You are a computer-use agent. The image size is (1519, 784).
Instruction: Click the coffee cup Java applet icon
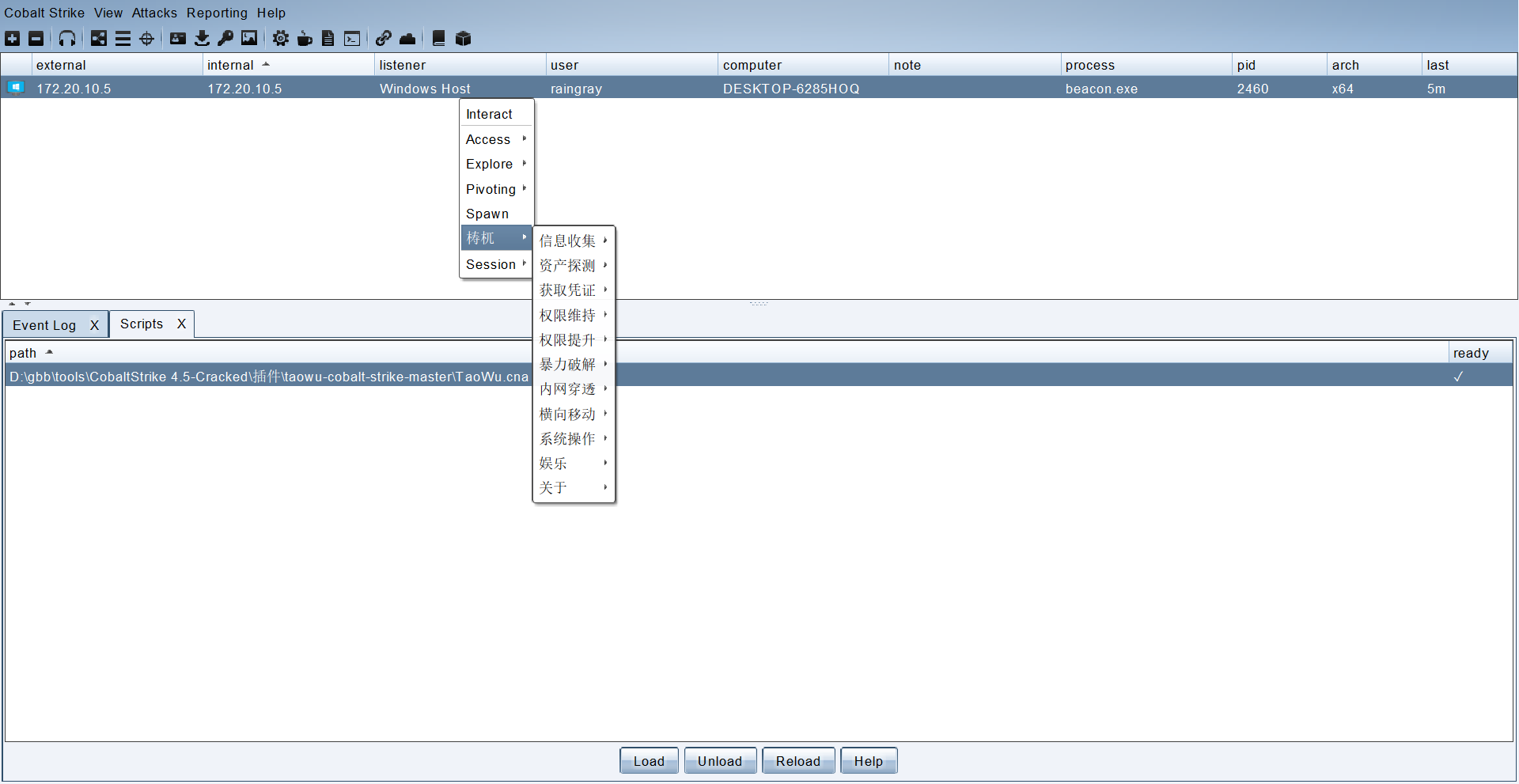tap(305, 38)
